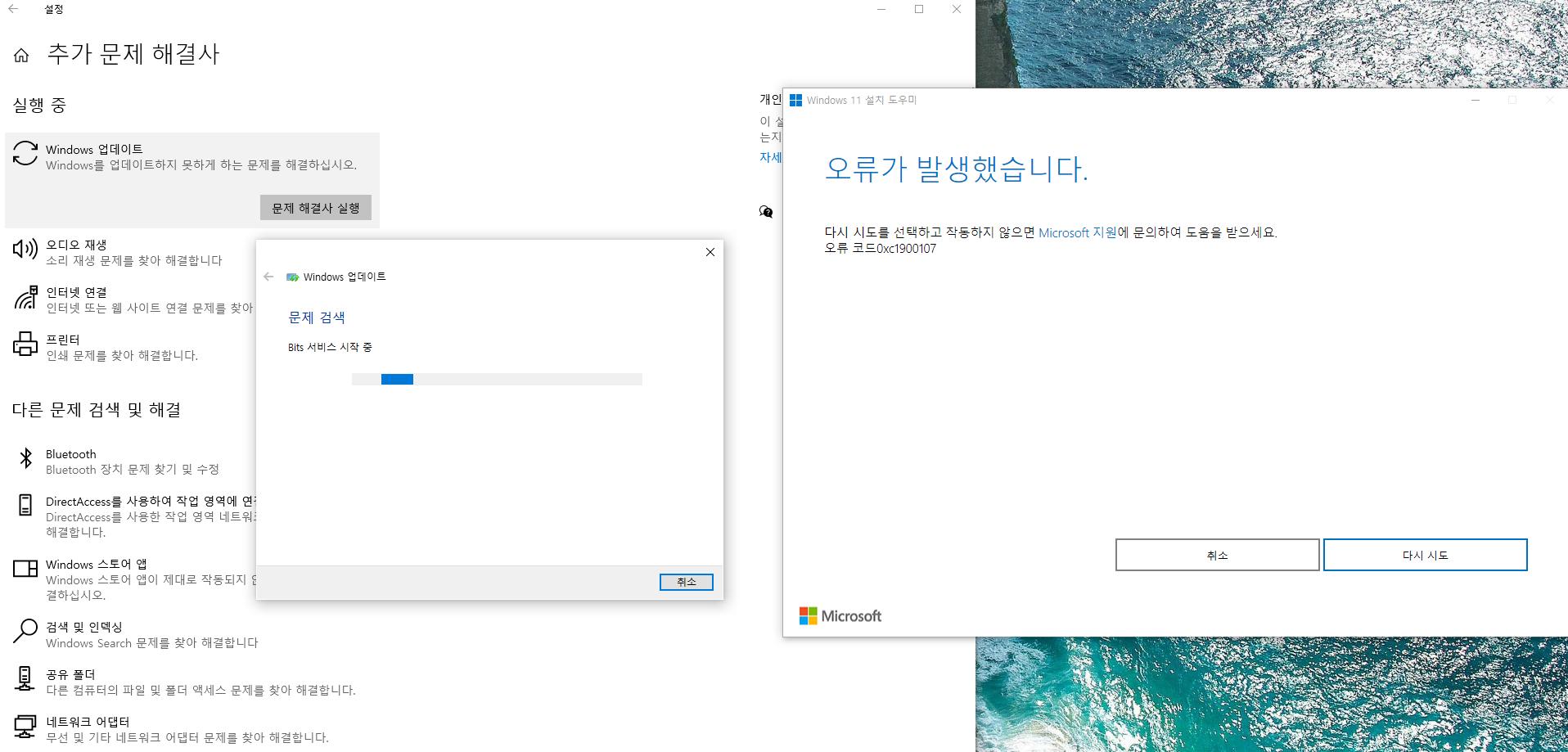Select 프린터 troubleshooter entry
This screenshot has height=752, width=1568.
coord(131,347)
